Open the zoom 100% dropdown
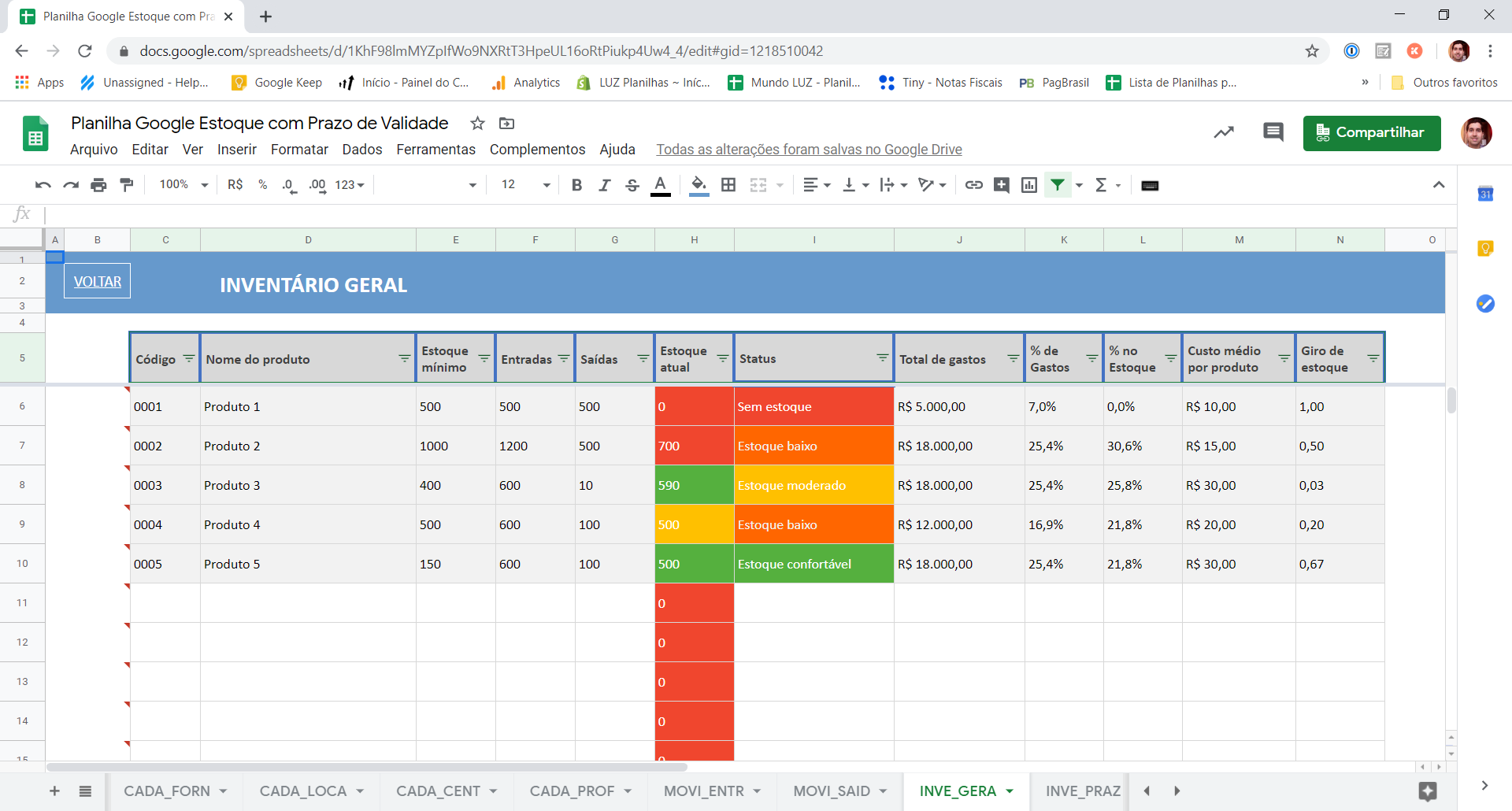1512x811 pixels. pyautogui.click(x=183, y=185)
